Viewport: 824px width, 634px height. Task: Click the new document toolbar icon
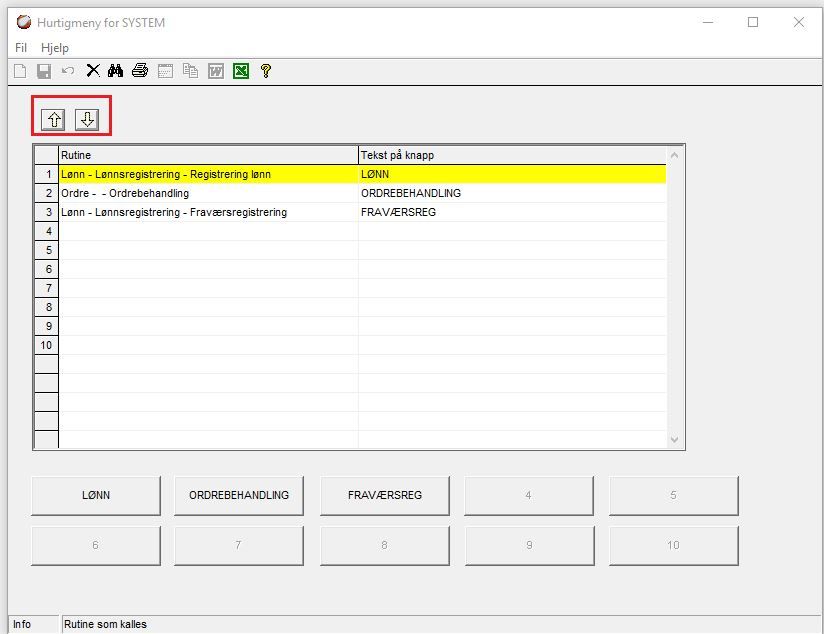pos(20,70)
